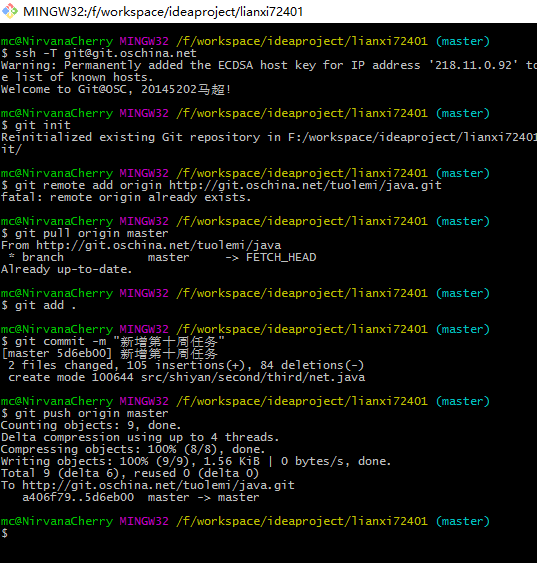Click the window title MINGW32:/f/workspace/ideaproject/lianxi72401
The height and width of the screenshot is (563, 537).
tap(163, 12)
